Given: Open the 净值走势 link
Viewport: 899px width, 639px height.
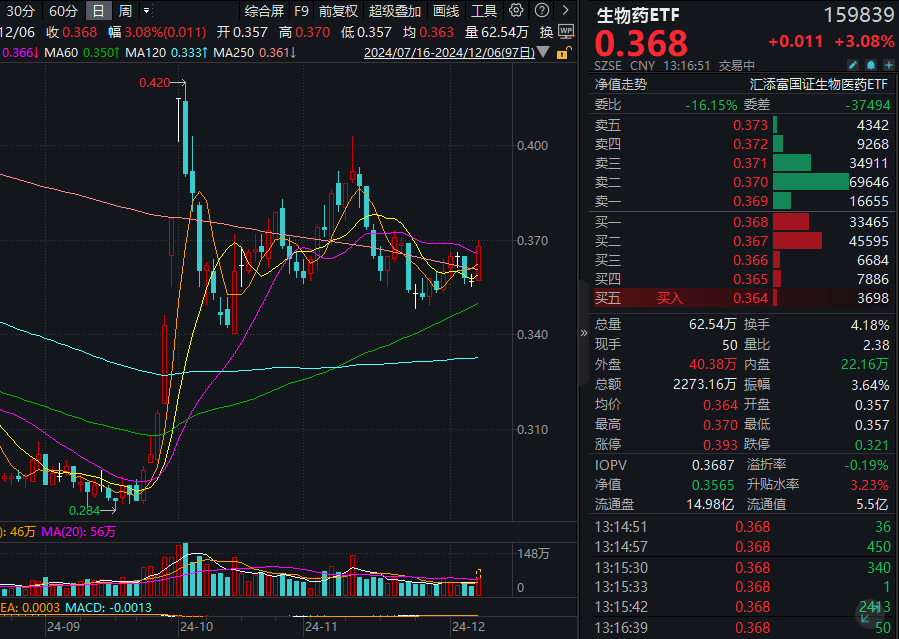Looking at the screenshot, I should pos(621,84).
